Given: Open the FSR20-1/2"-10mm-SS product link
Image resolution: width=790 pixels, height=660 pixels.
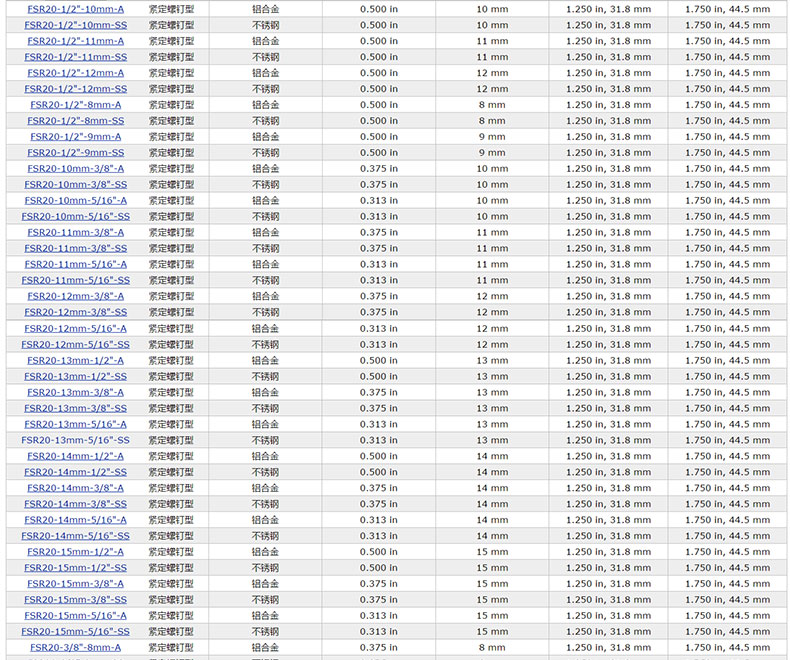Looking at the screenshot, I should point(75,25).
